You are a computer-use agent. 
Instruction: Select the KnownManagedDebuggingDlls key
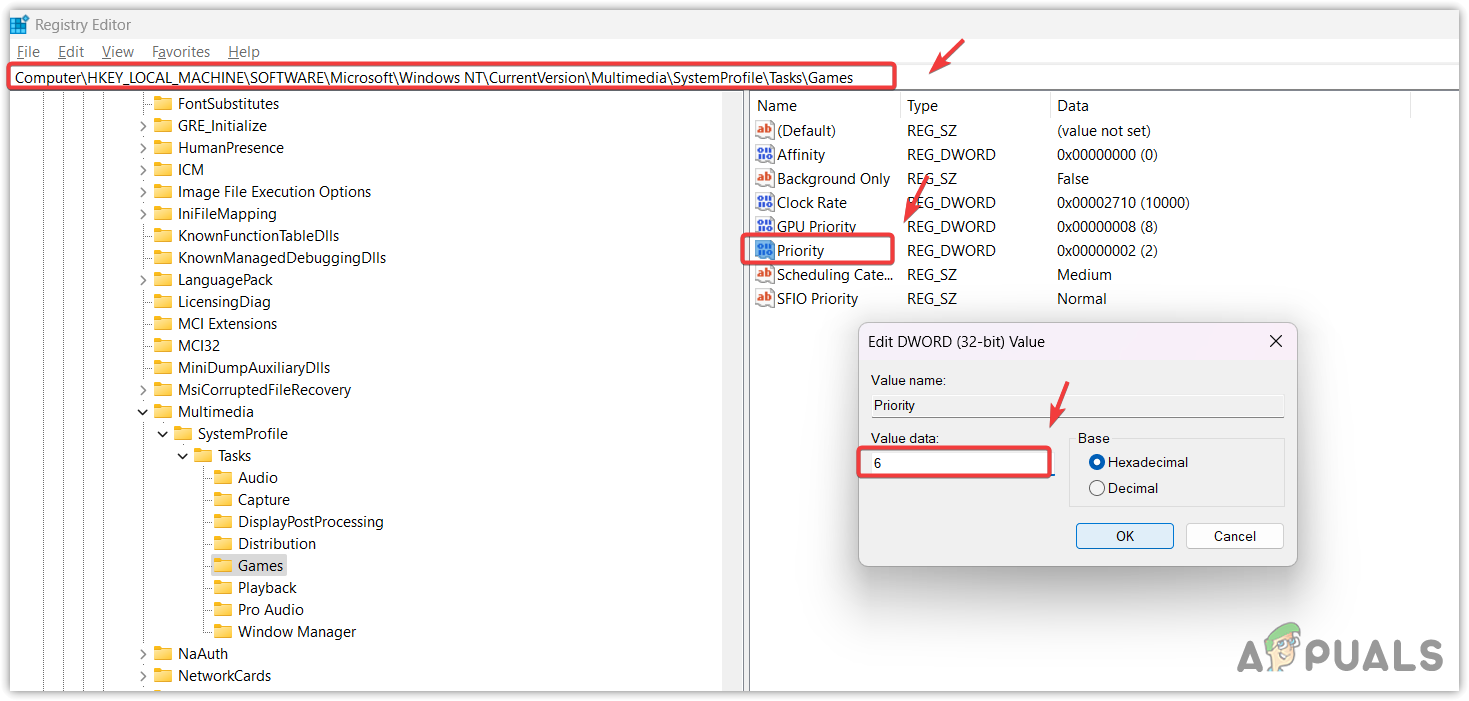282,257
